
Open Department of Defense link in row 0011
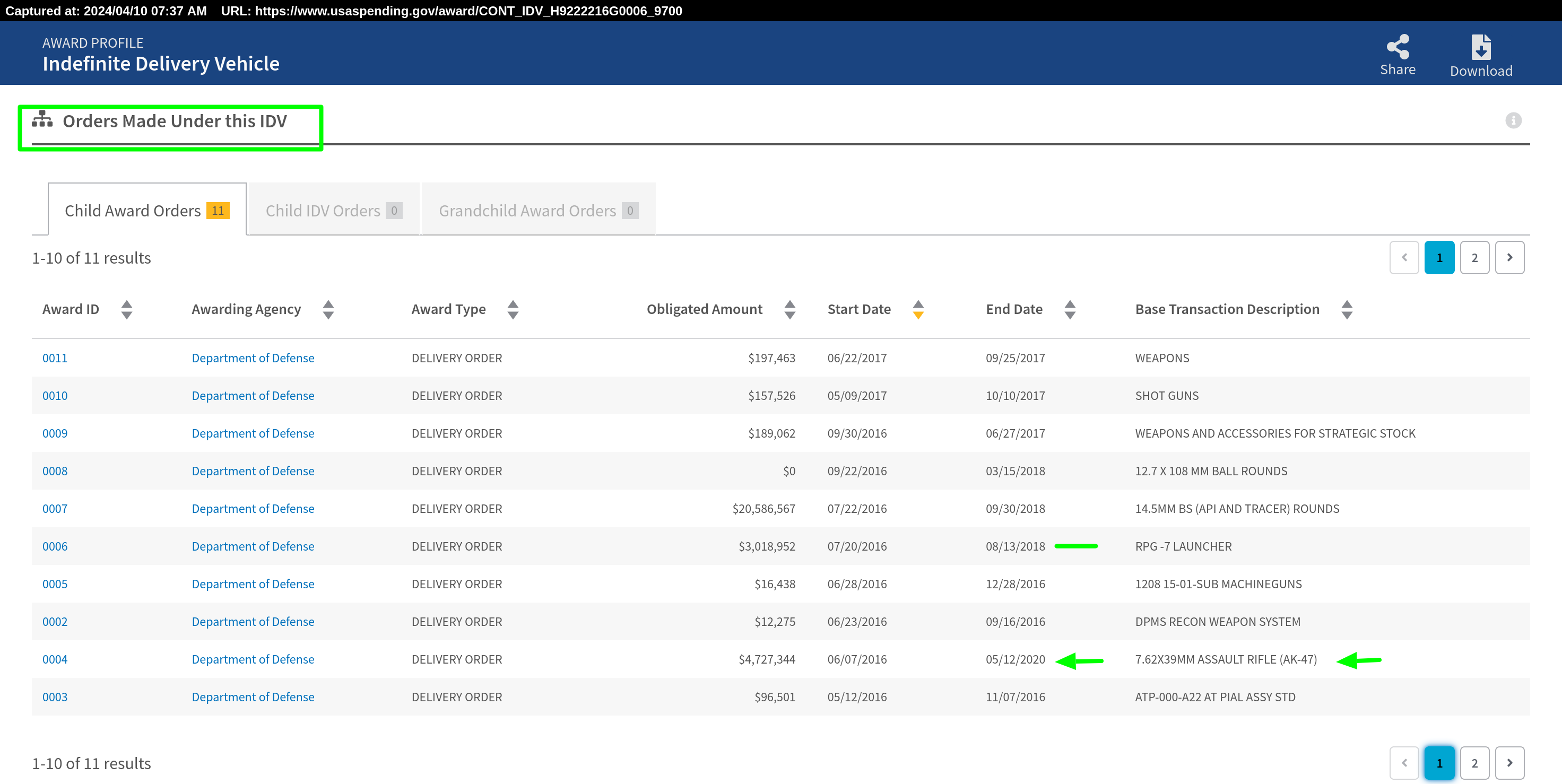253,359
